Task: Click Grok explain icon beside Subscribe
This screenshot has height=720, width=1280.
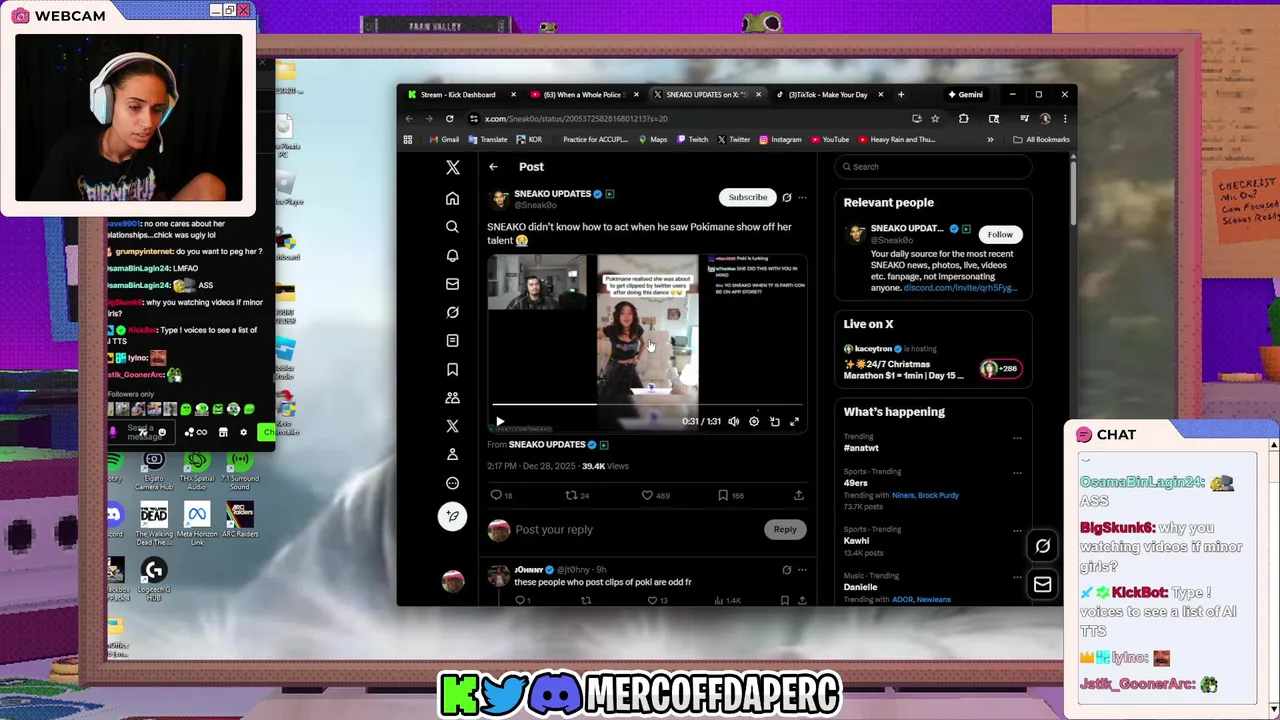Action: [x=787, y=197]
